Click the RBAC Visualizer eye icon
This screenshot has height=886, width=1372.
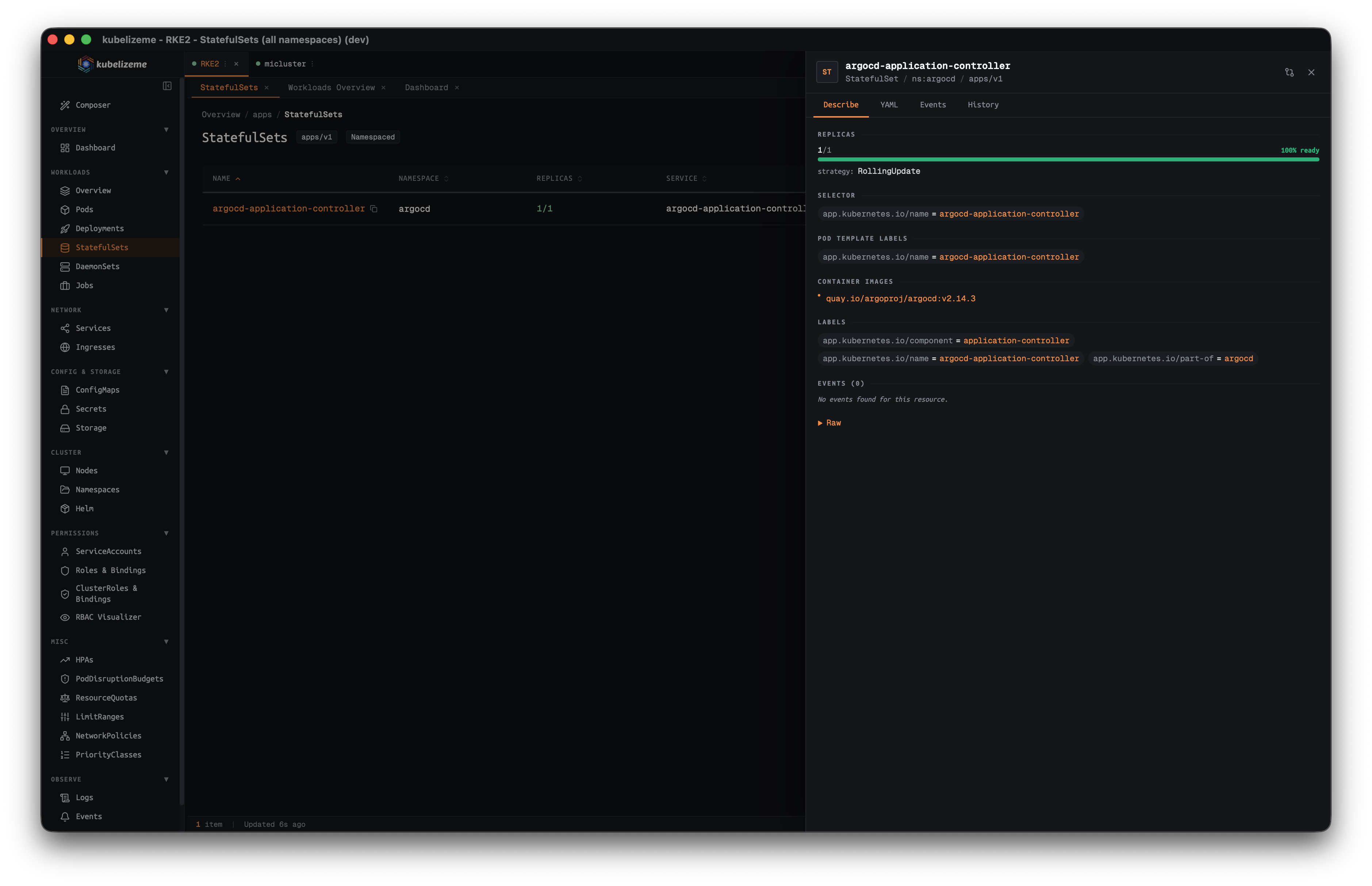65,617
